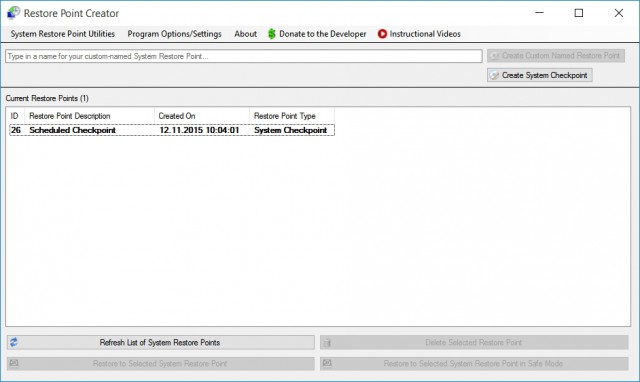Image resolution: width=640 pixels, height=382 pixels.
Task: Click the Restore Point Creator app icon
Action: [13, 13]
